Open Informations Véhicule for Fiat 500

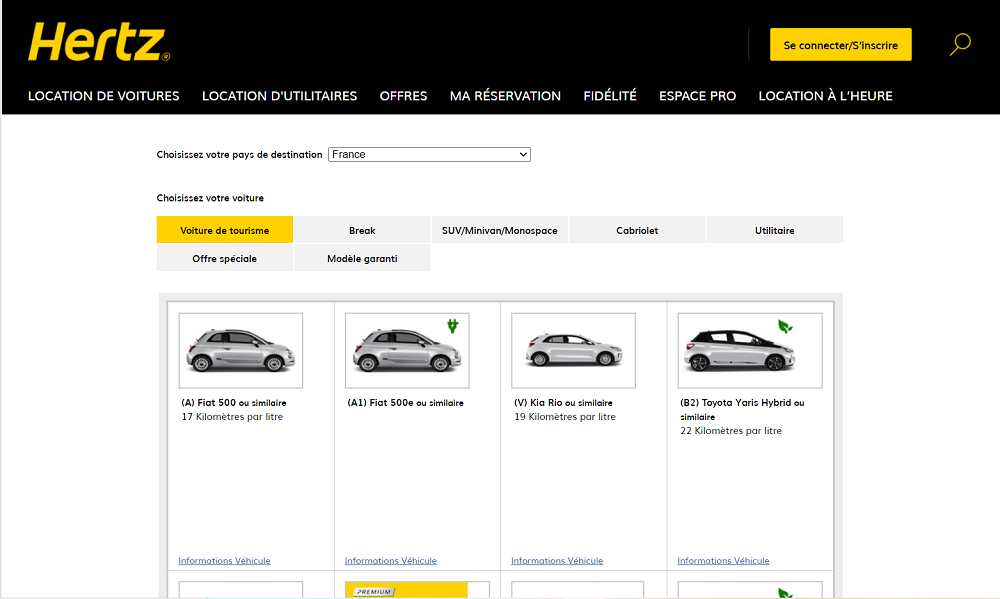coord(224,561)
